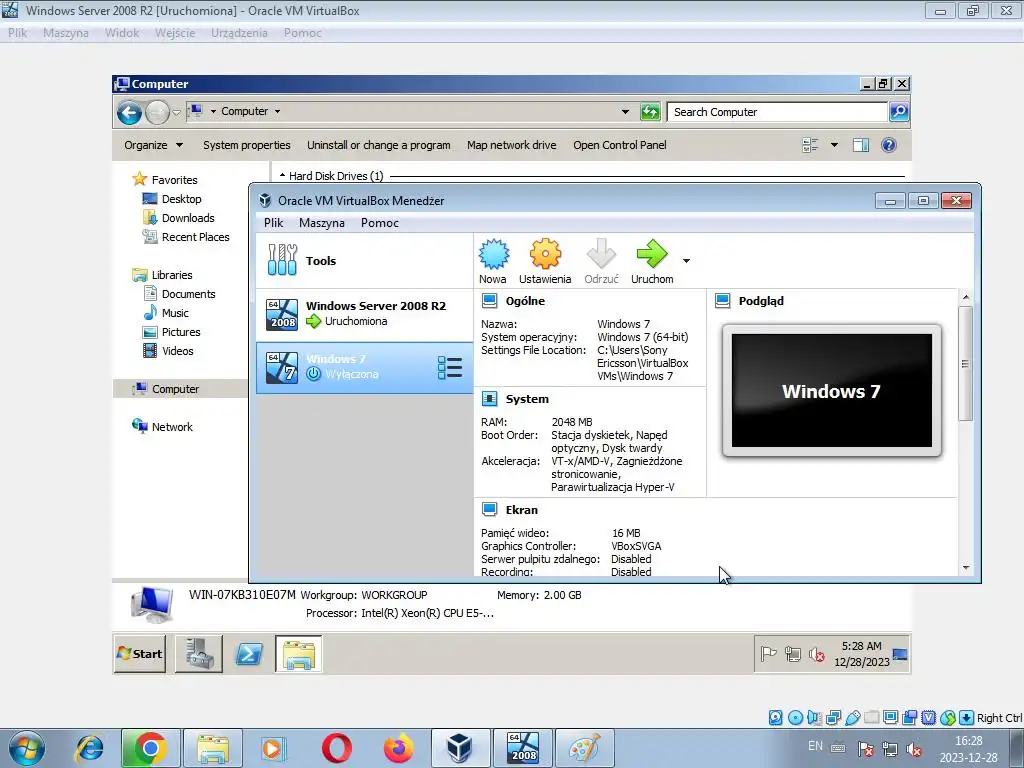Open PowerShell from guest taskbar

[x=249, y=654]
